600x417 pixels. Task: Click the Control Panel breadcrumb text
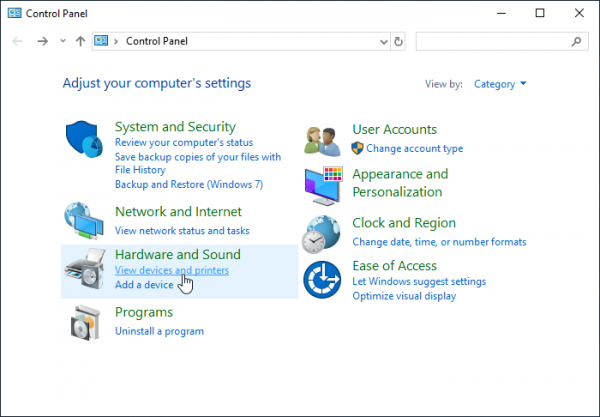coord(157,41)
